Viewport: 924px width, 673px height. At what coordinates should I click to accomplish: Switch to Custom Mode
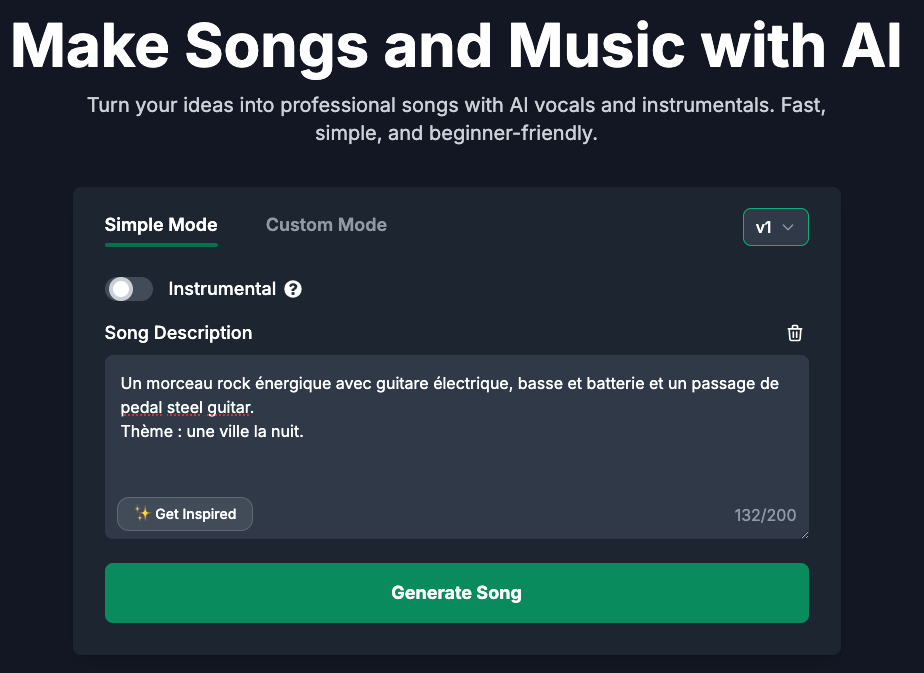(326, 224)
